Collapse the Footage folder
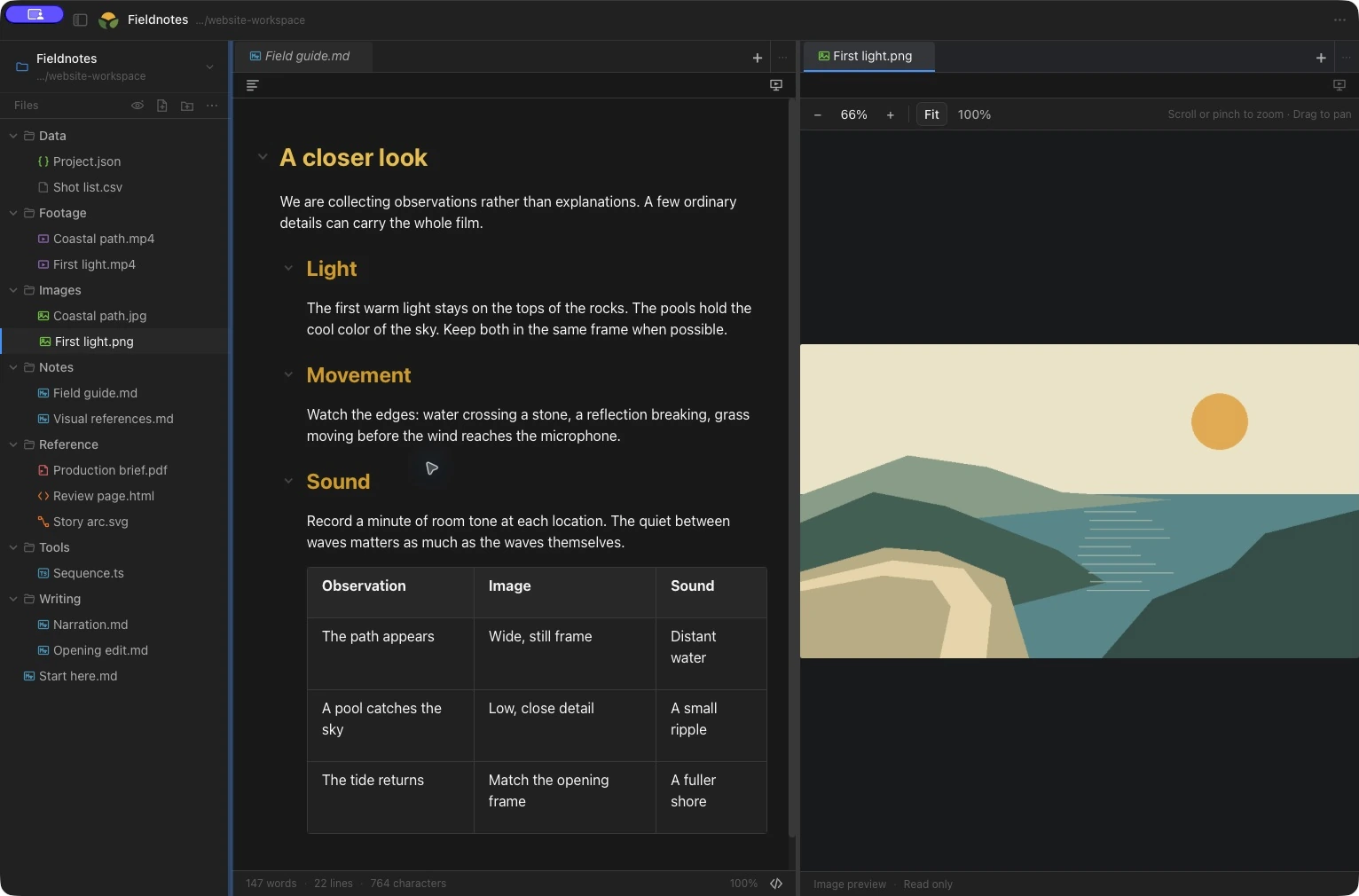Screen dimensions: 1359x896 [x=13, y=213]
